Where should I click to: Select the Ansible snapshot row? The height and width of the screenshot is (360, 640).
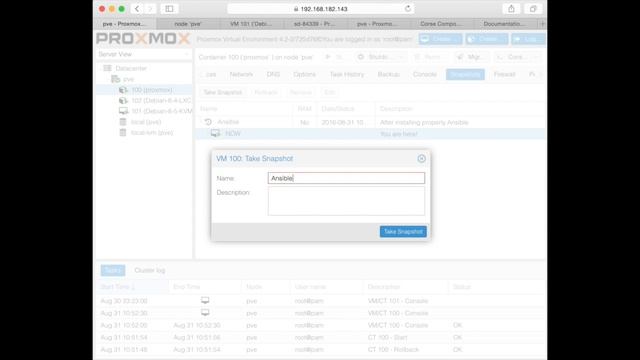point(371,122)
